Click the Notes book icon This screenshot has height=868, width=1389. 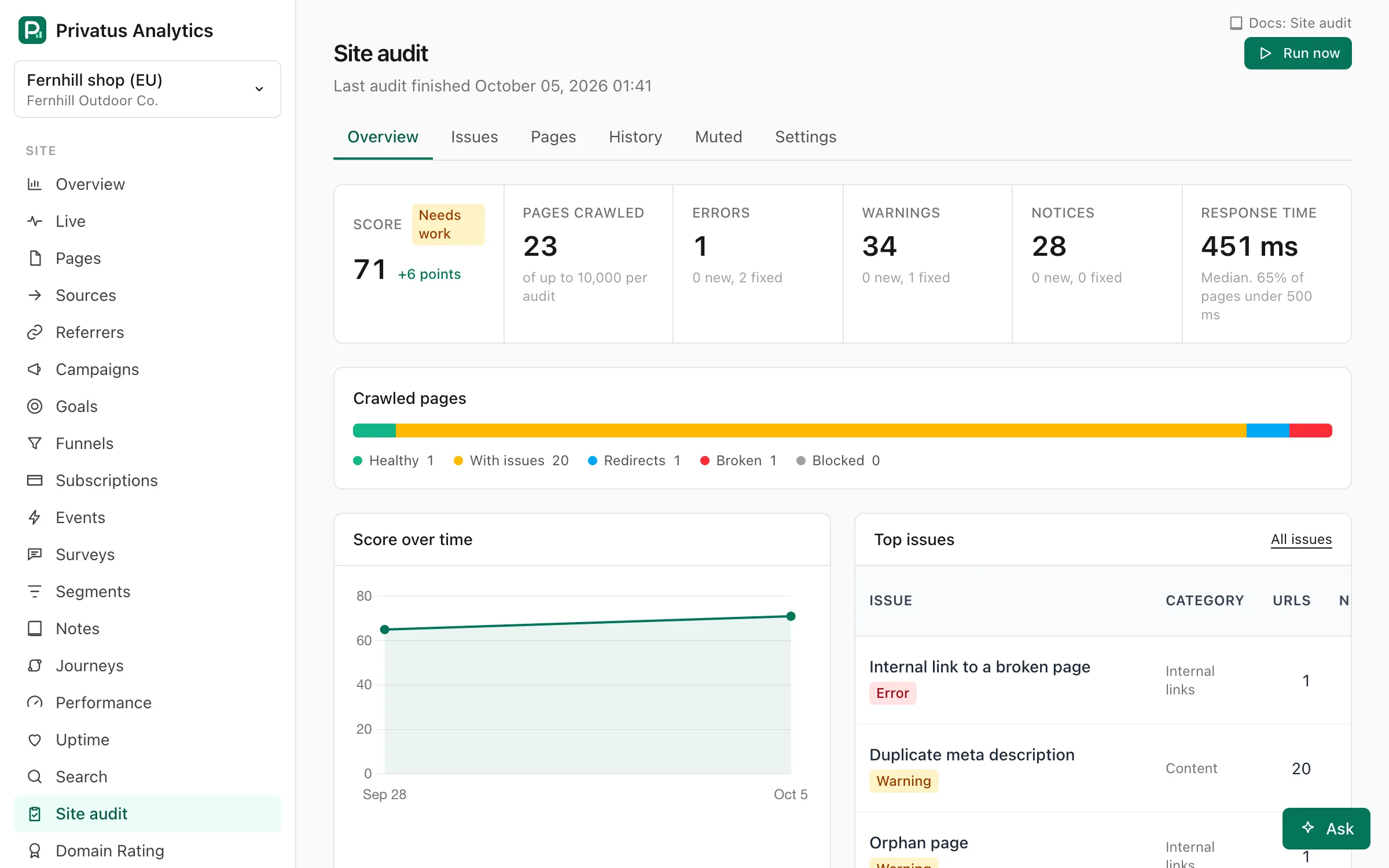coord(35,628)
